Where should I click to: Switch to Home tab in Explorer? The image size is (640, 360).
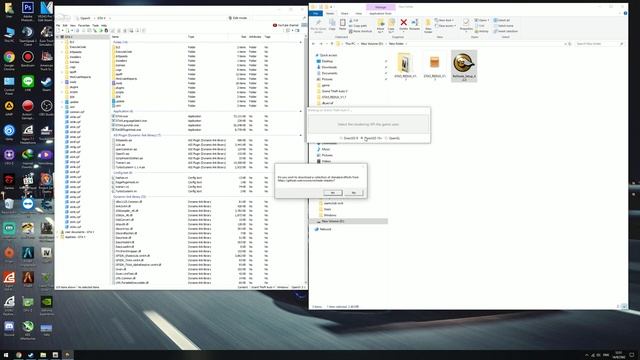tap(330, 13)
